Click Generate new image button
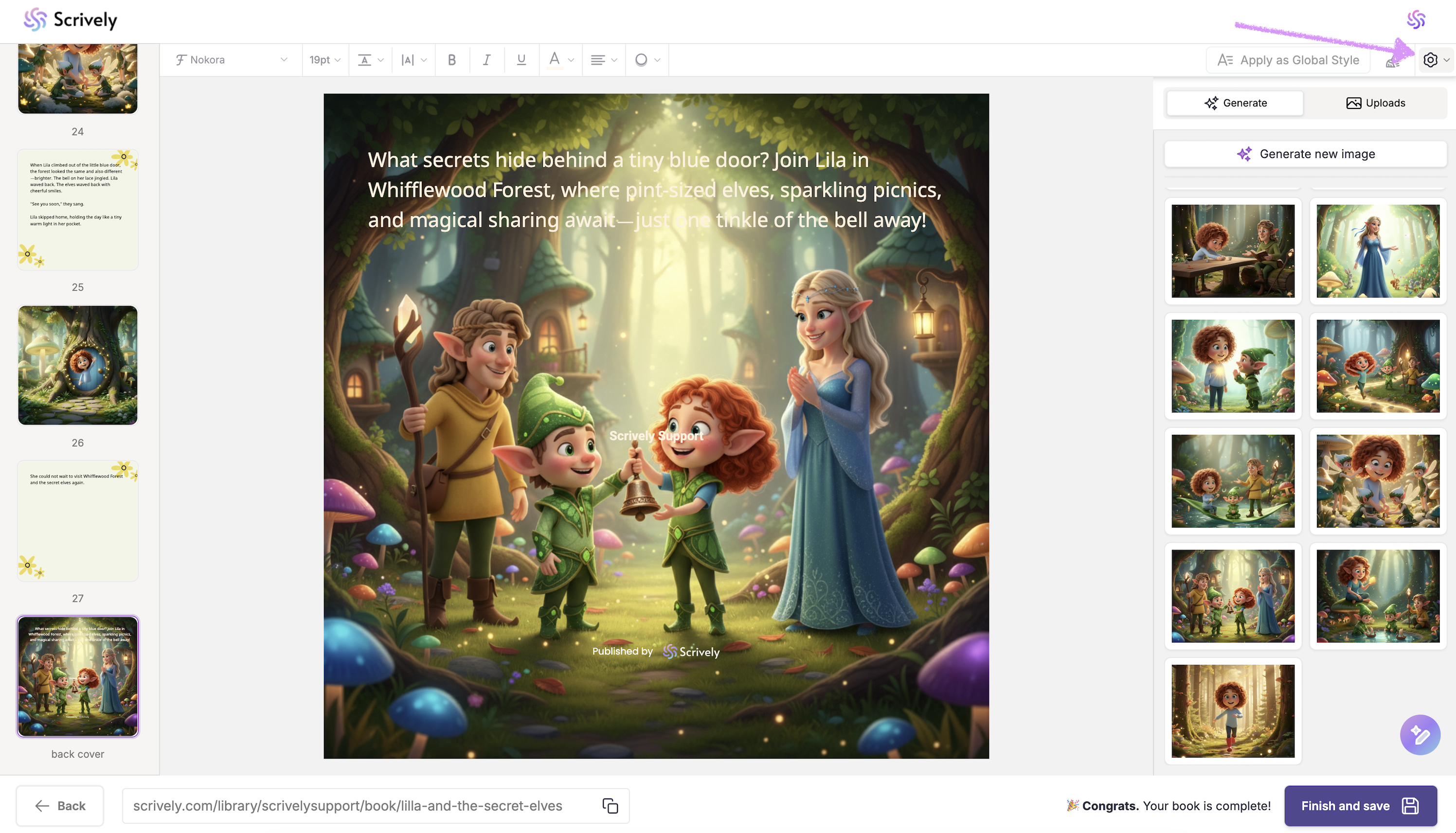This screenshot has width=1456, height=833. pyautogui.click(x=1306, y=154)
